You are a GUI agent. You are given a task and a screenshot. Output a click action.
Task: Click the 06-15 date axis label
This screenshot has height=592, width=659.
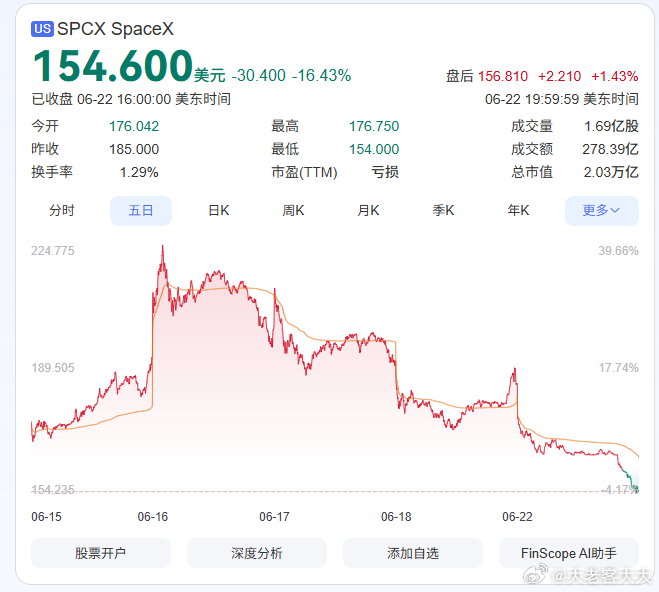46,517
